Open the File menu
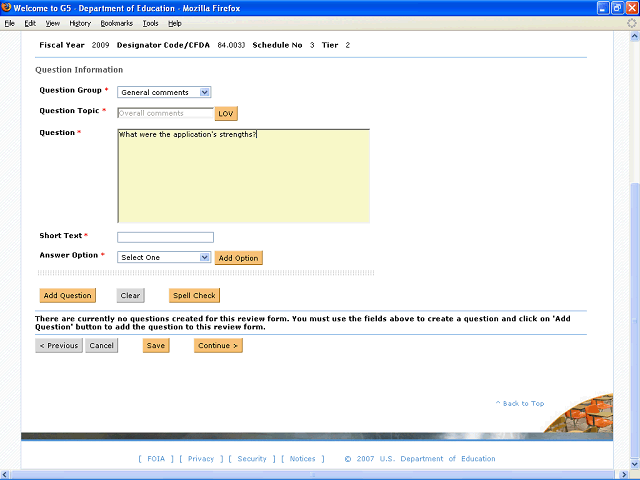Viewport: 640px width, 480px height. pos(9,24)
